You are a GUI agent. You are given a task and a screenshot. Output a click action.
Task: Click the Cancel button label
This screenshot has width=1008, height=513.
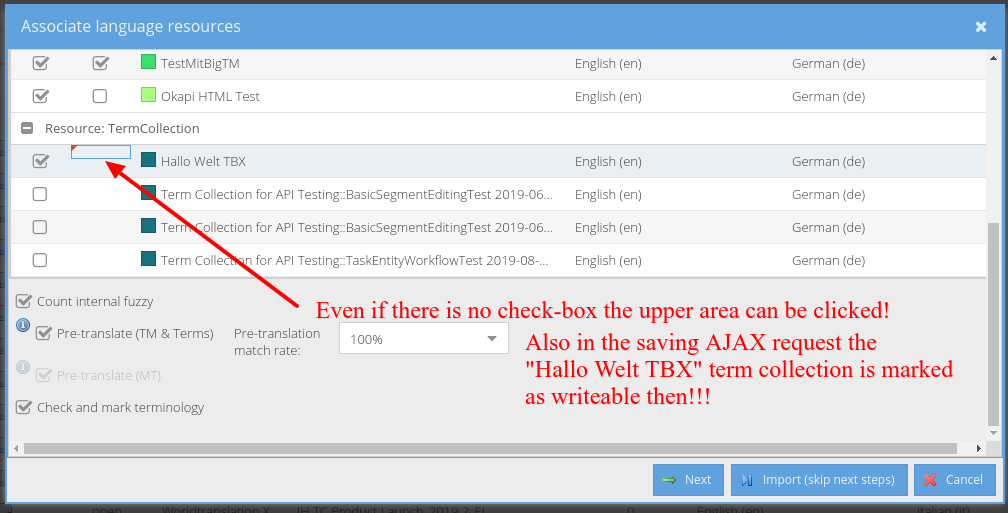tap(964, 480)
